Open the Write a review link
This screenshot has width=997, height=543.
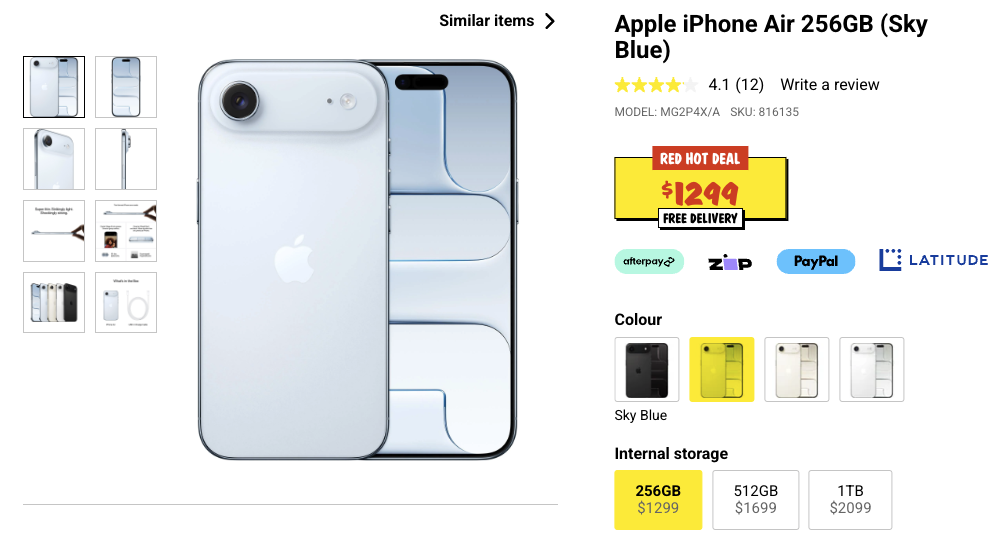click(x=830, y=85)
